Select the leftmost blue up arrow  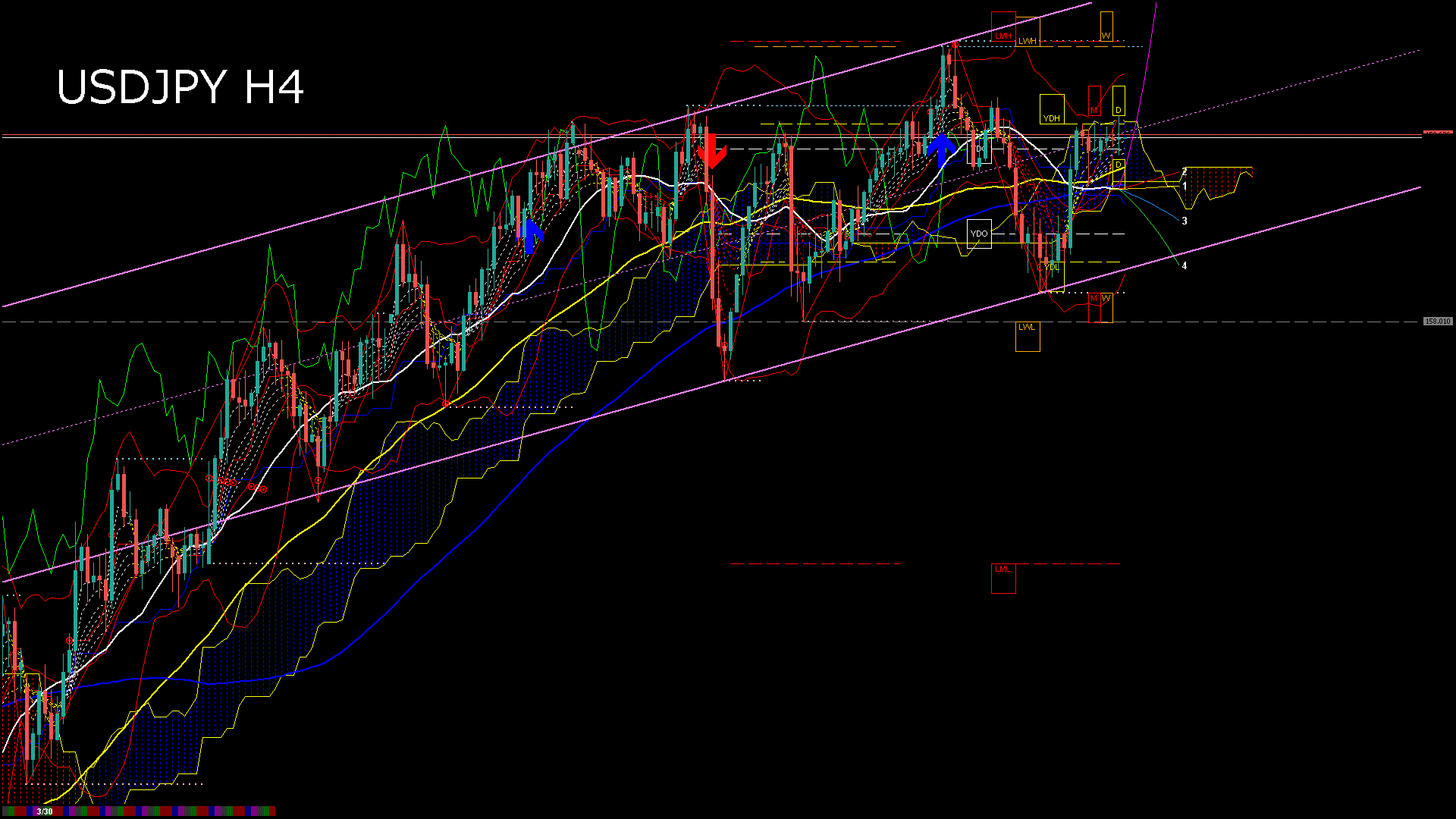point(530,236)
